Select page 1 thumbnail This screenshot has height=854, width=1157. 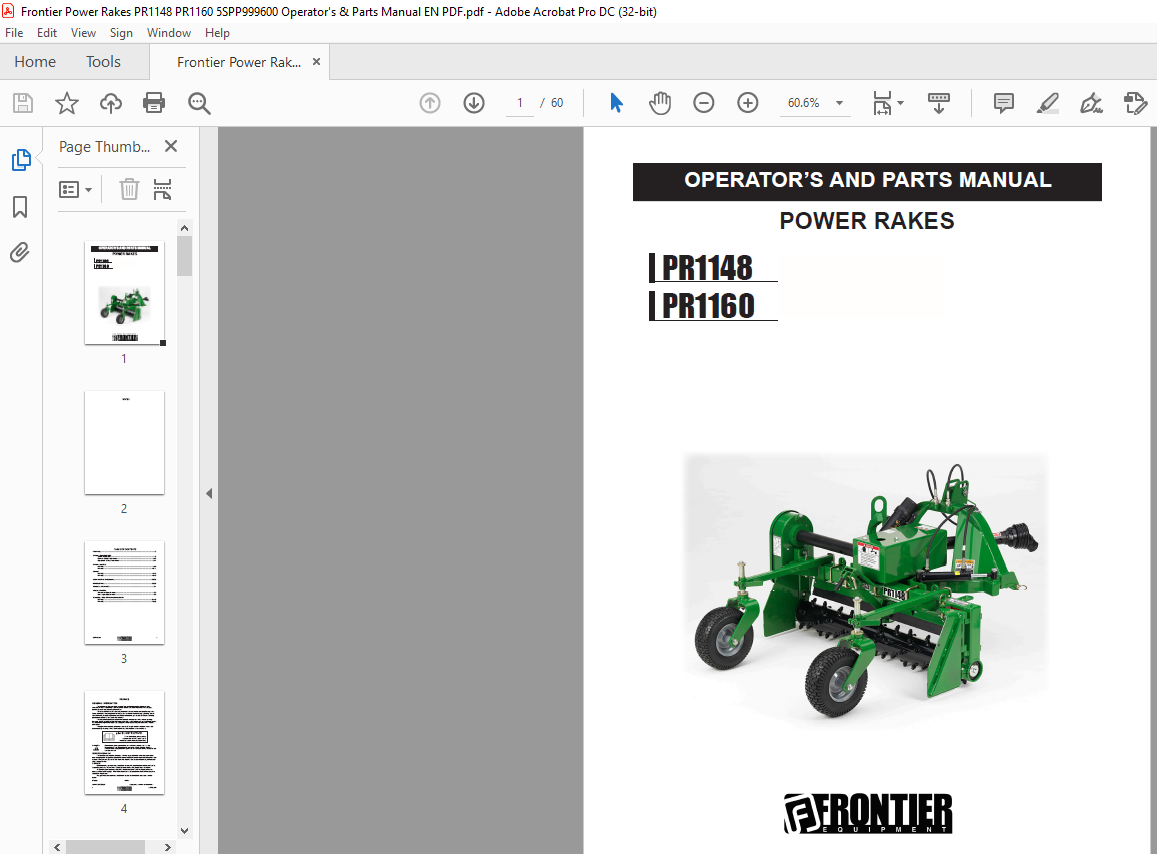tap(124, 293)
